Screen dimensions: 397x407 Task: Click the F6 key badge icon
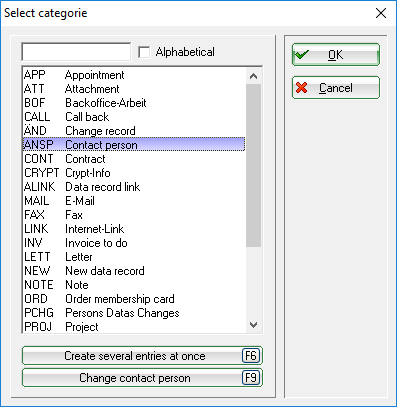coord(251,356)
